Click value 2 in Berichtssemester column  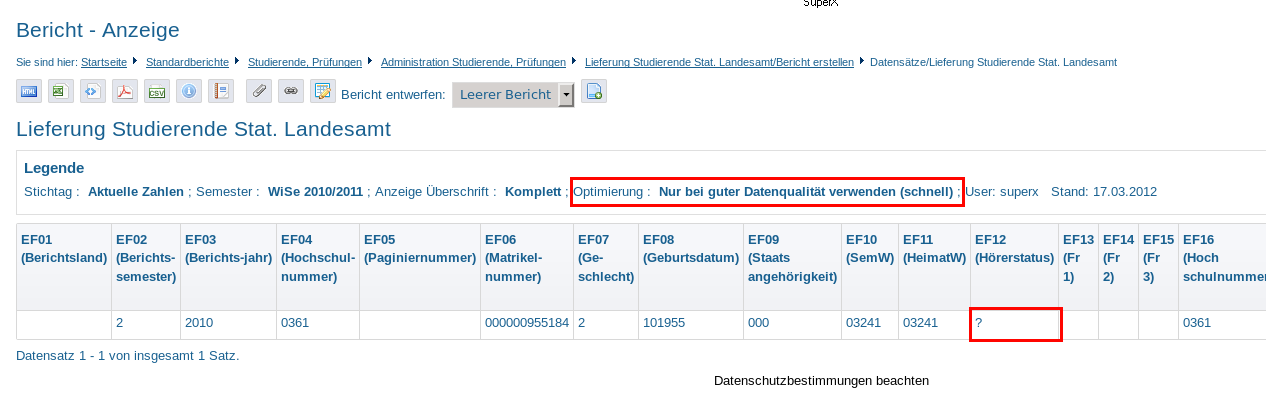pyautogui.click(x=119, y=323)
